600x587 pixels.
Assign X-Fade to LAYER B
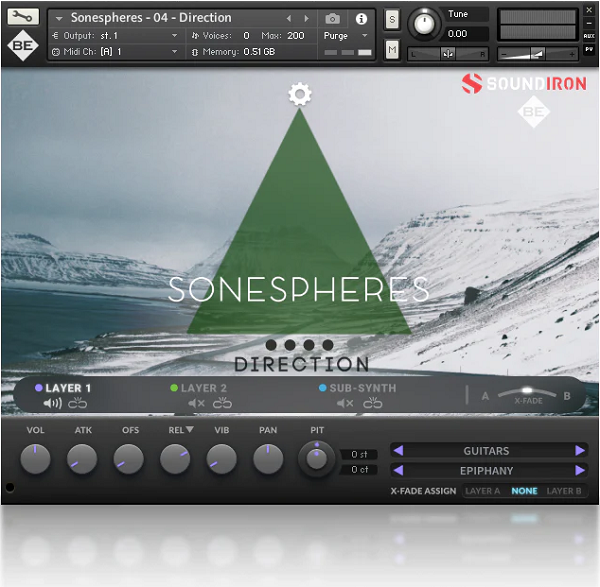tap(564, 491)
